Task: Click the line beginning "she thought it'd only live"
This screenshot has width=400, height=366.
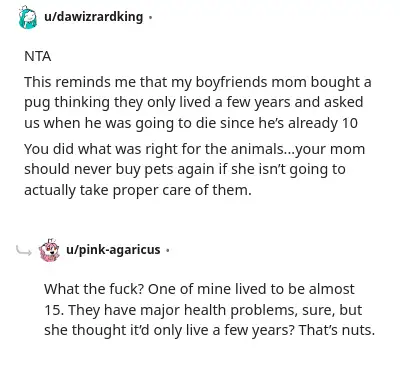Action: [x=209, y=330]
